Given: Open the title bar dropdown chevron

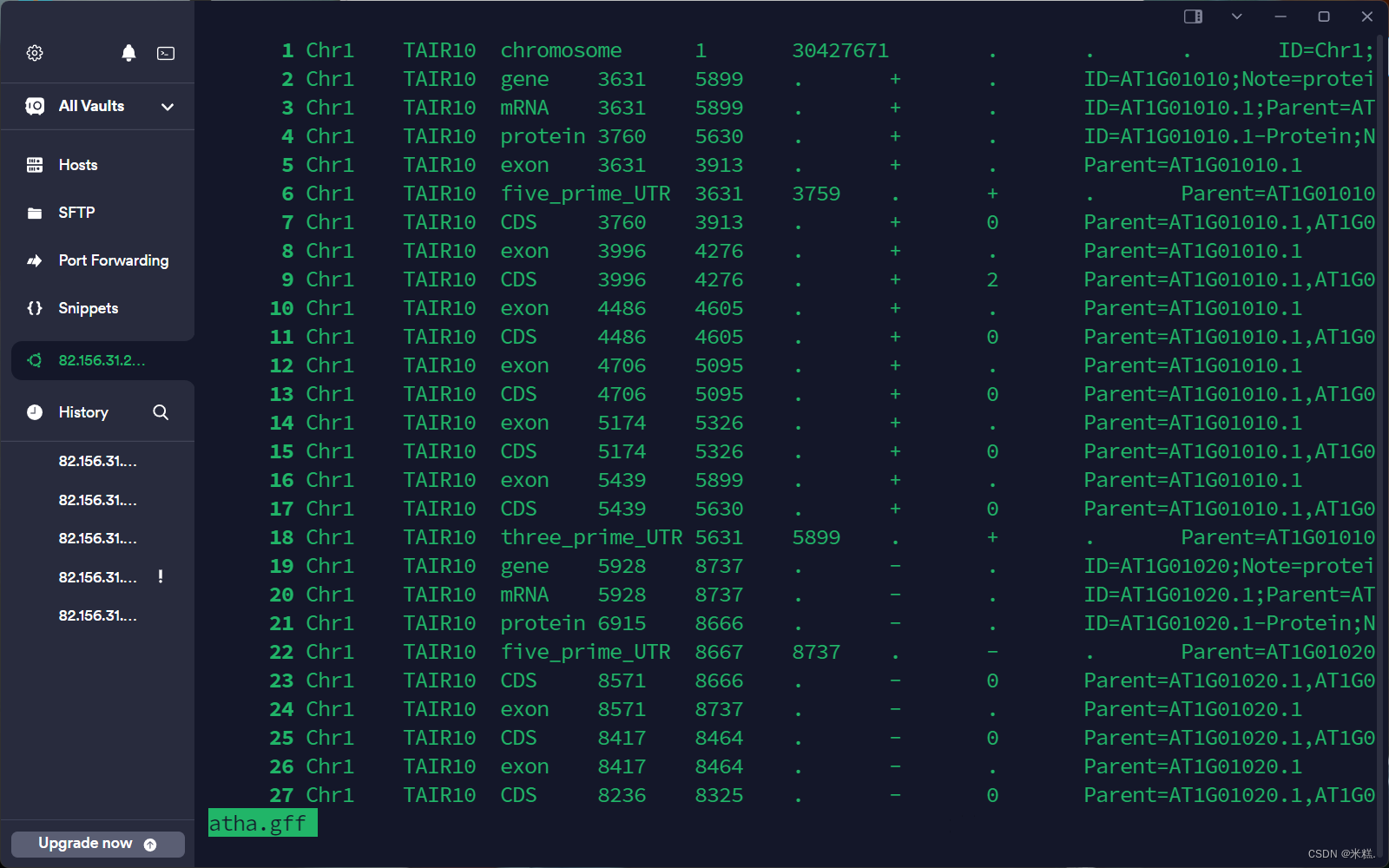Looking at the screenshot, I should 1237,16.
